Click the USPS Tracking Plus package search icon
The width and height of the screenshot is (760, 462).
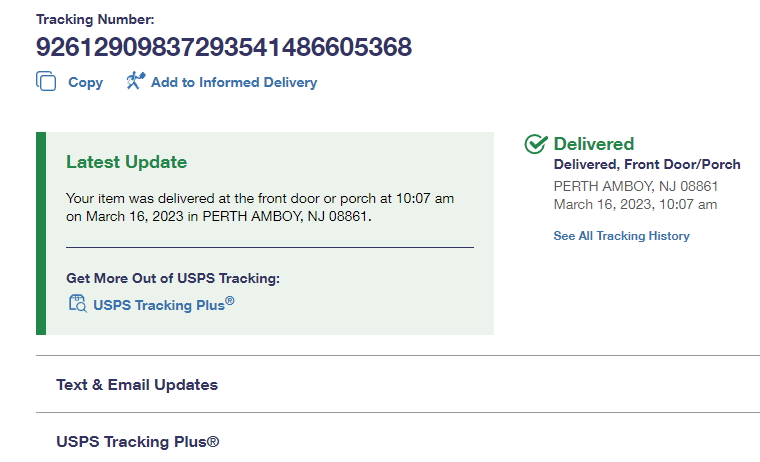point(77,304)
